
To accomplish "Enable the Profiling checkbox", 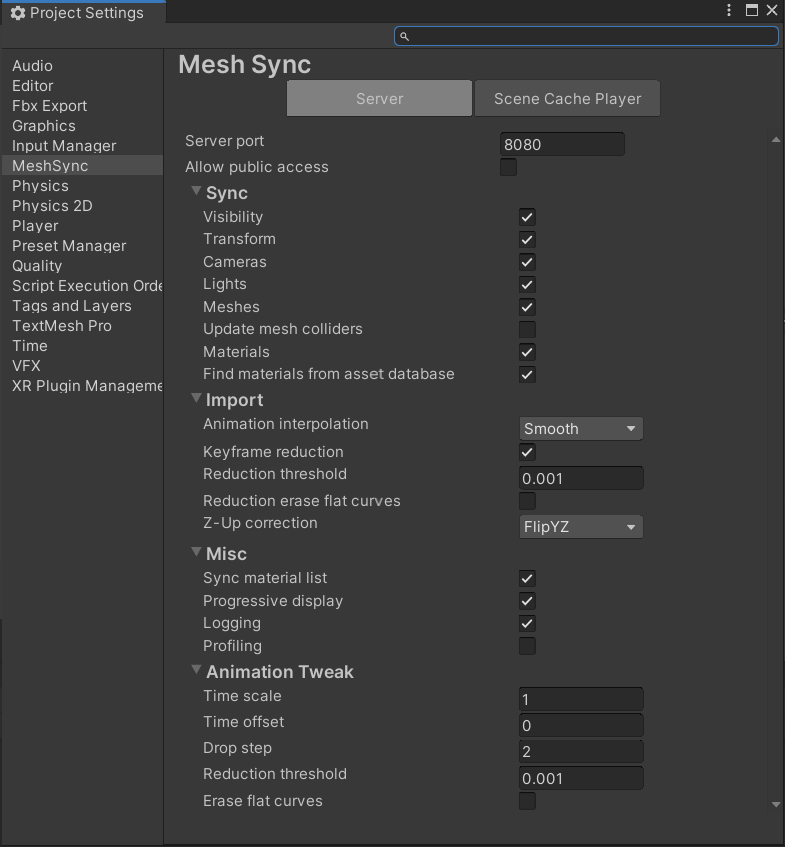I will pyautogui.click(x=527, y=646).
